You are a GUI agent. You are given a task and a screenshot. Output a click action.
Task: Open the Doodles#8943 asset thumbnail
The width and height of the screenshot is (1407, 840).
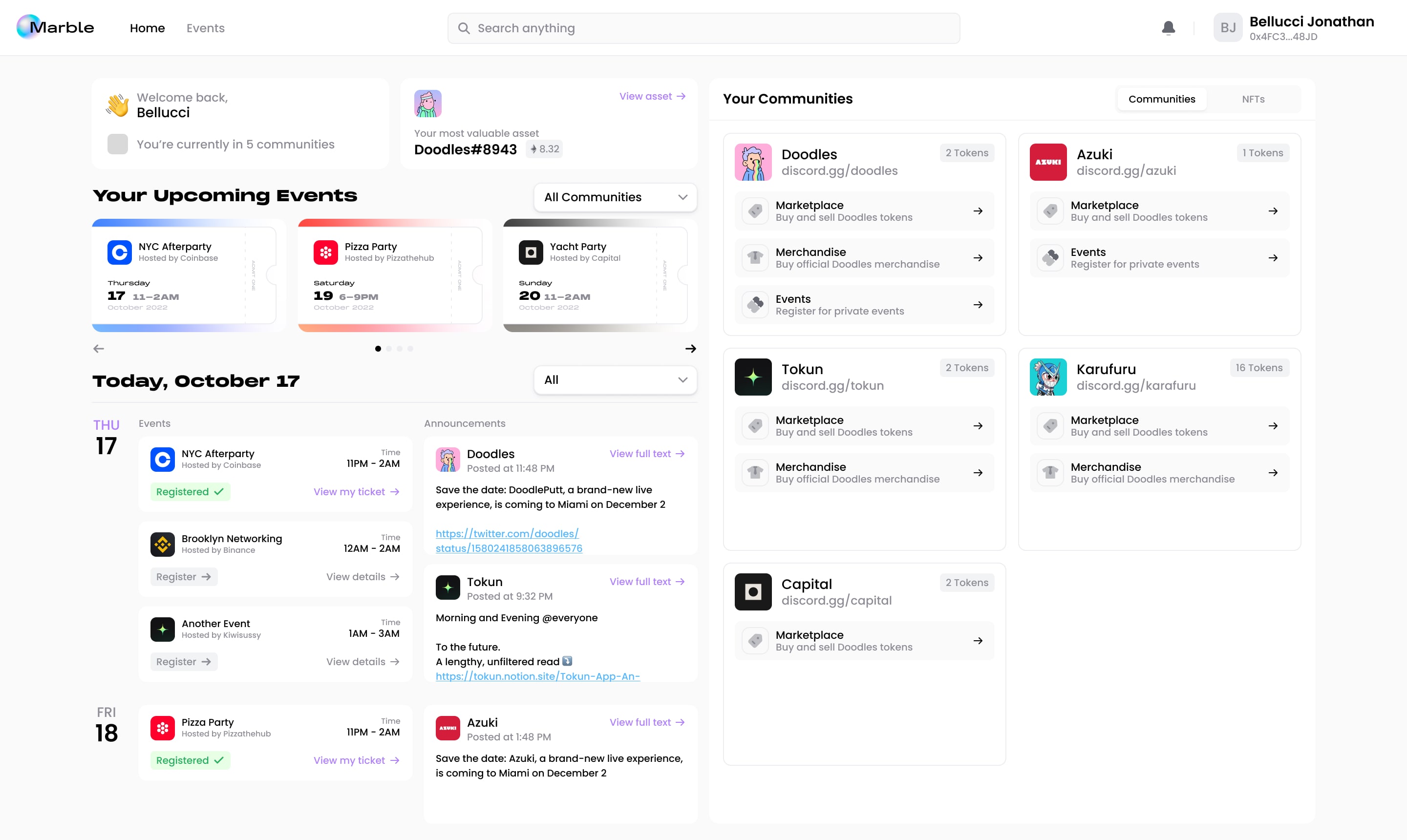[427, 104]
